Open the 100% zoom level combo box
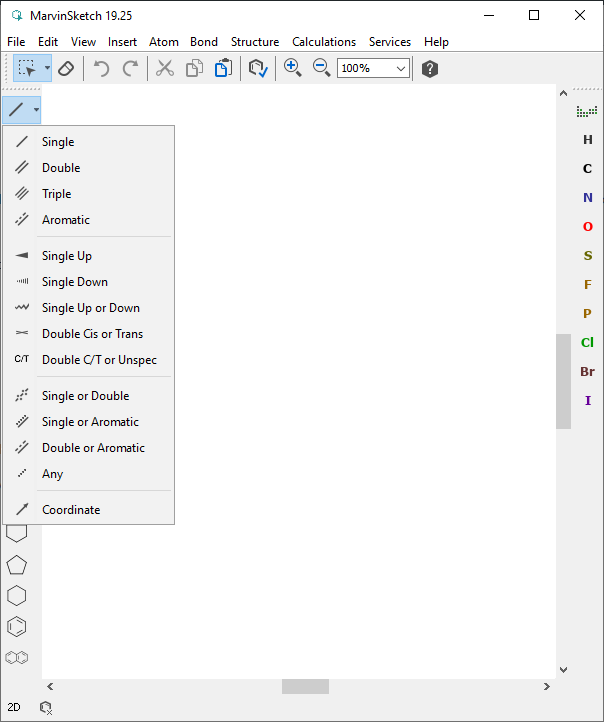Viewport: 604px width, 722px height. (373, 68)
